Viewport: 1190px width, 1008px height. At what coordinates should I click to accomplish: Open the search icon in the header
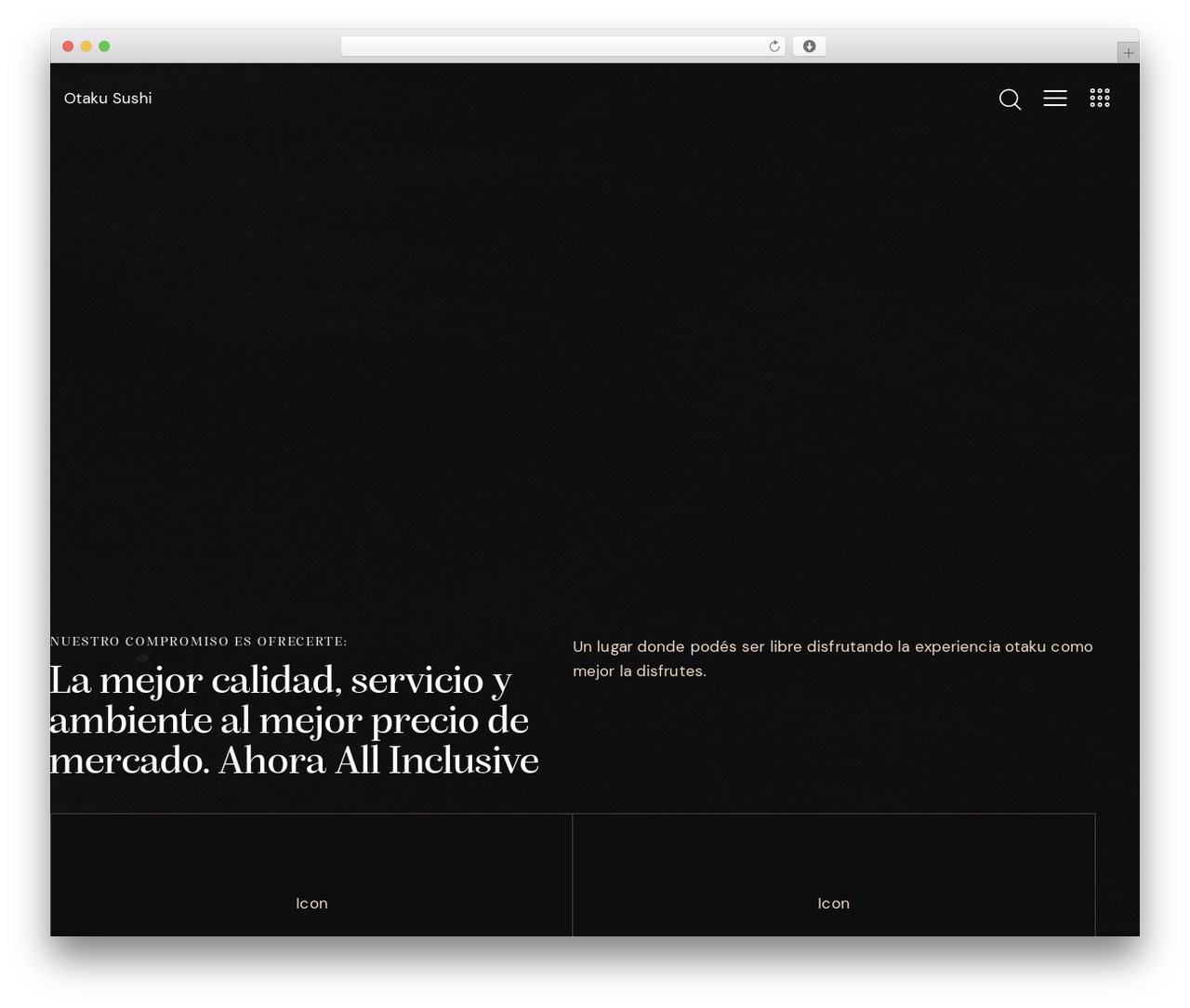(x=1010, y=99)
